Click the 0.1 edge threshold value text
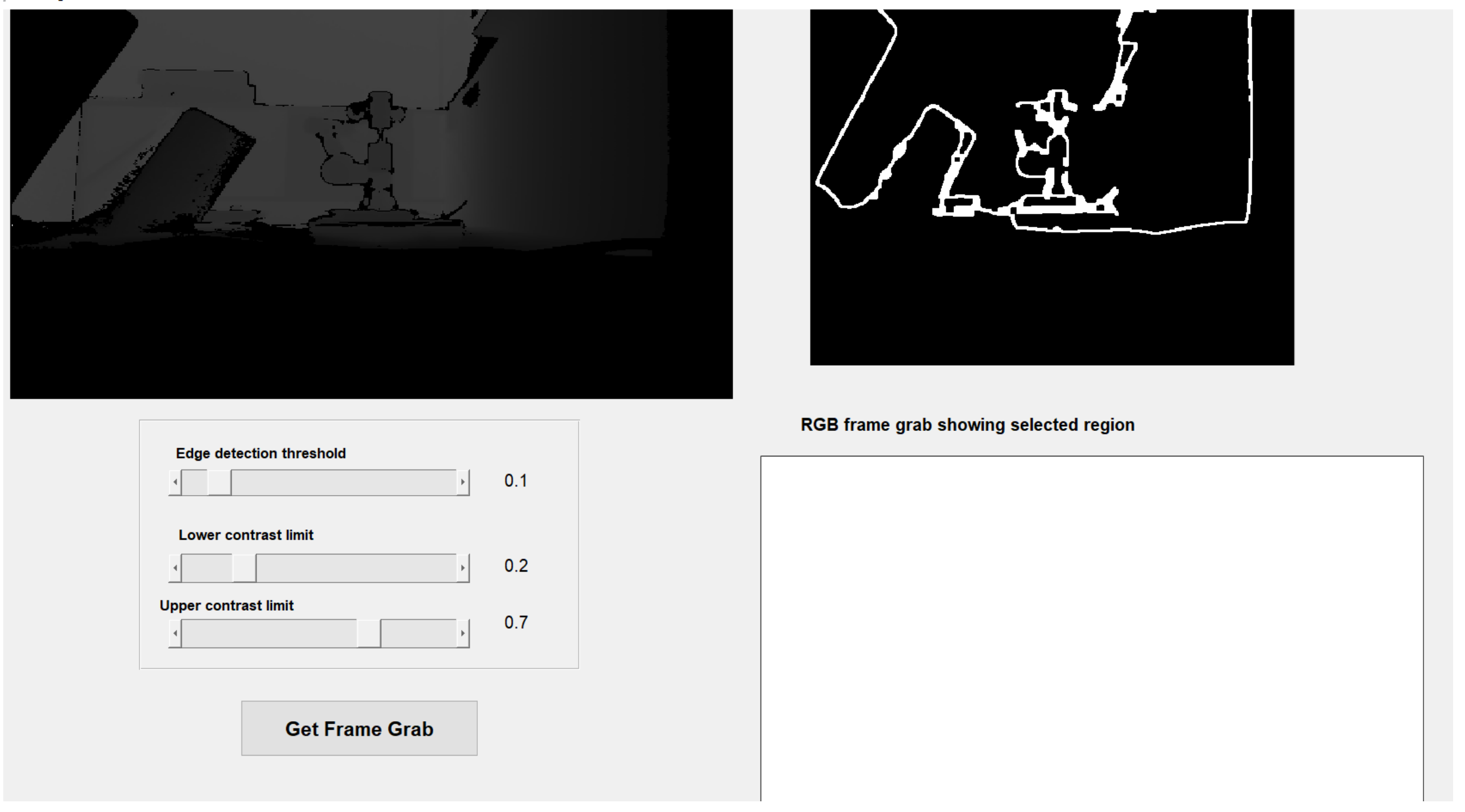1465x812 pixels. click(515, 481)
